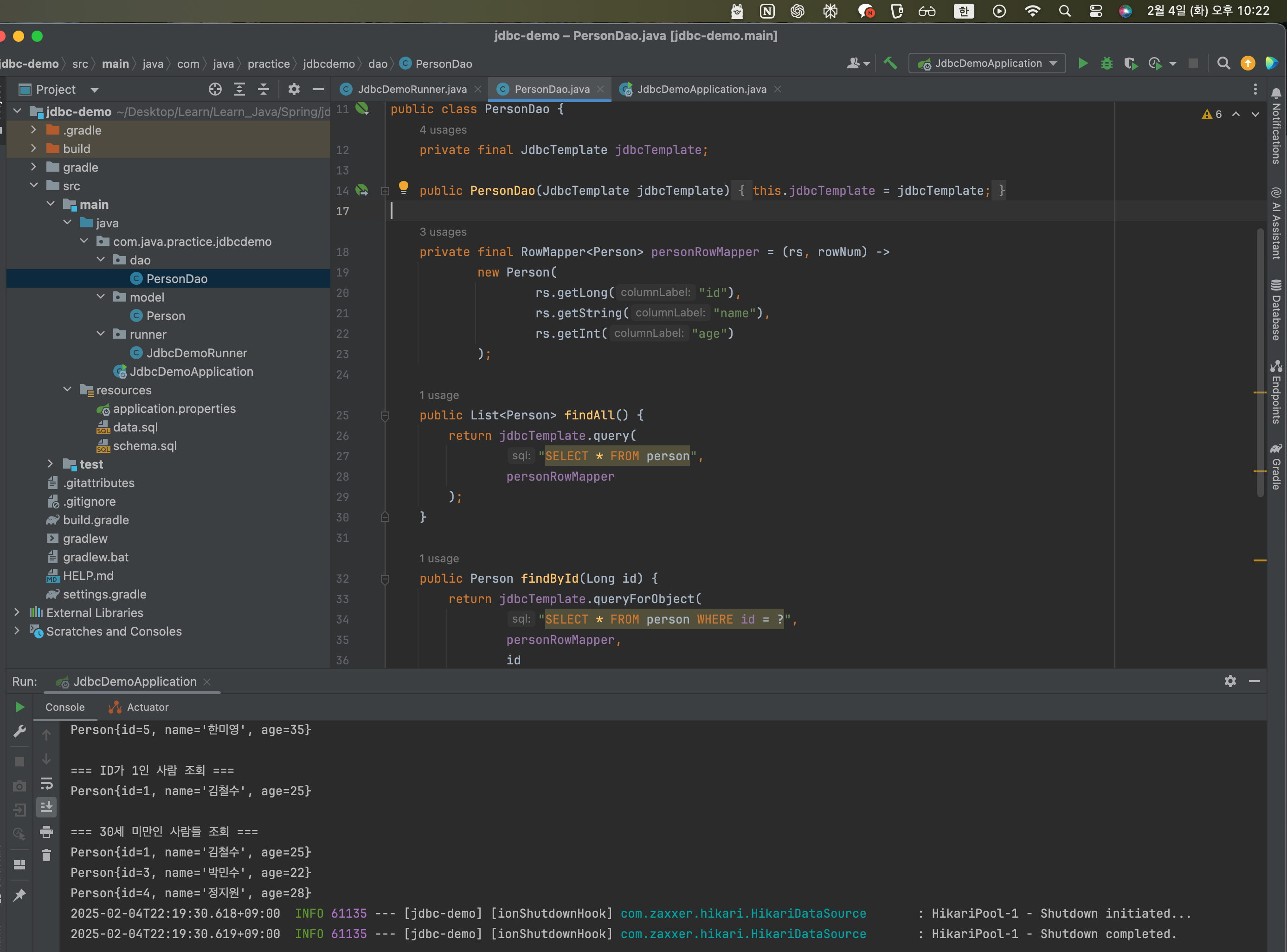The height and width of the screenshot is (952, 1287).
Task: Toggle code folding on PersonDao constructor
Action: tap(385, 191)
